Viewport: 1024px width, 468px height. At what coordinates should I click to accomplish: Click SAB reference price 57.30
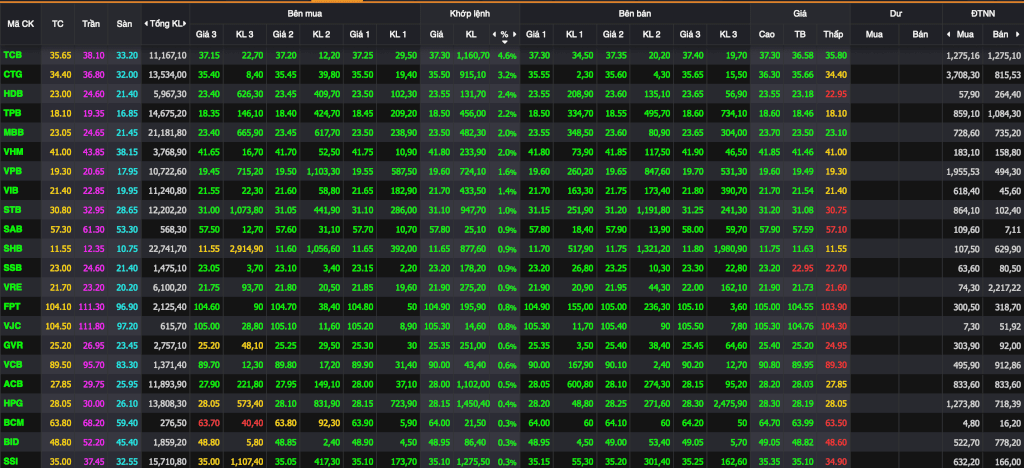(x=60, y=230)
